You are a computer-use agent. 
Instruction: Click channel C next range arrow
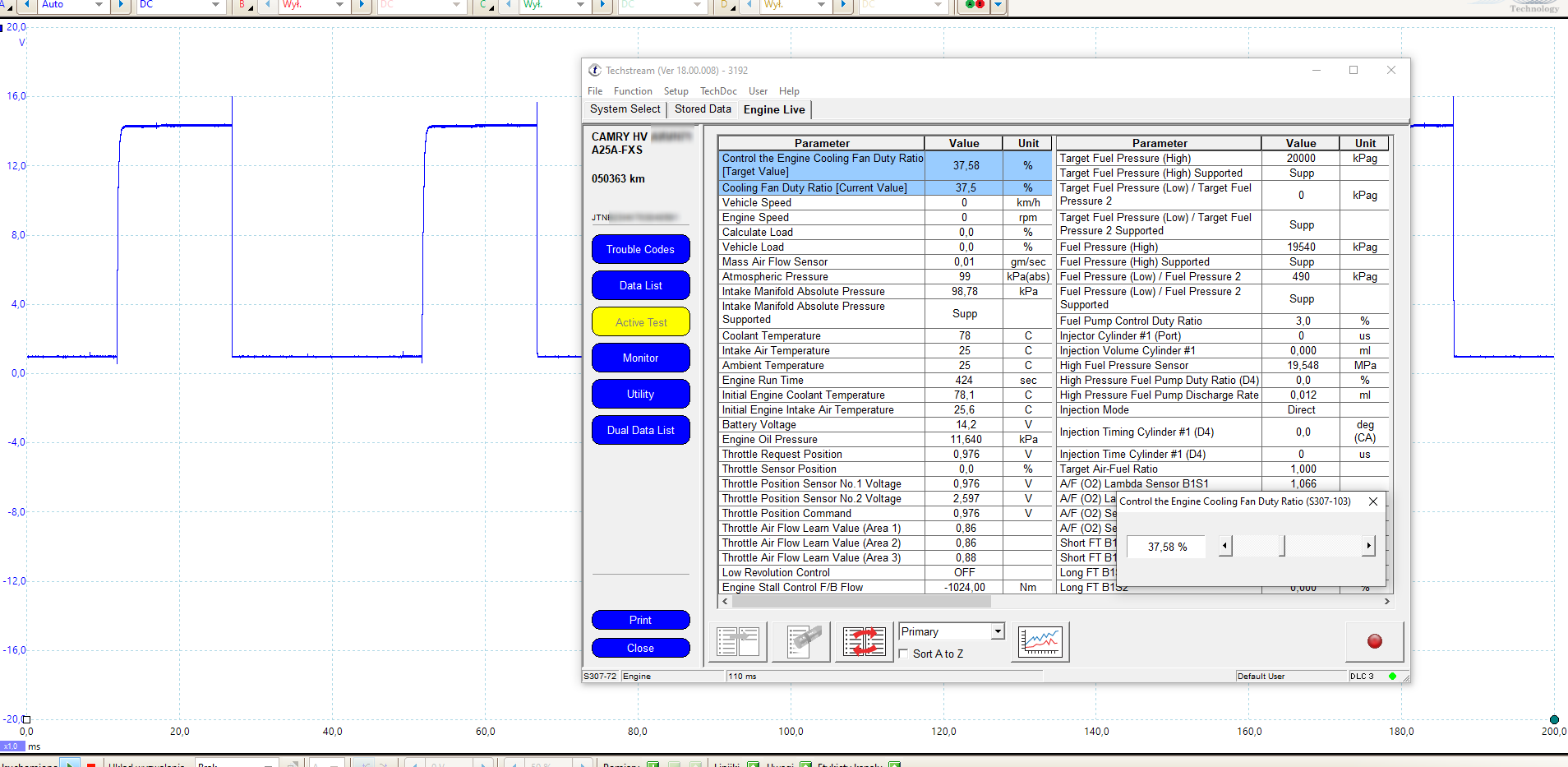point(602,5)
